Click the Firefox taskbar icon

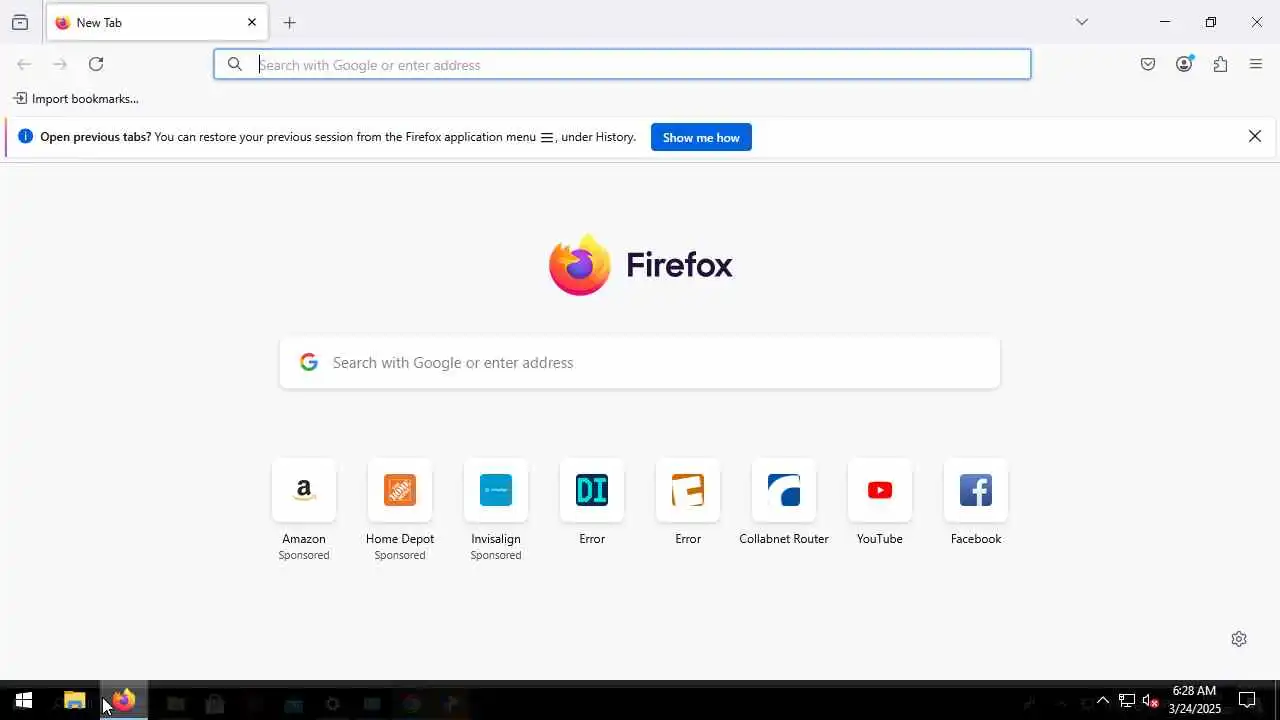[124, 701]
